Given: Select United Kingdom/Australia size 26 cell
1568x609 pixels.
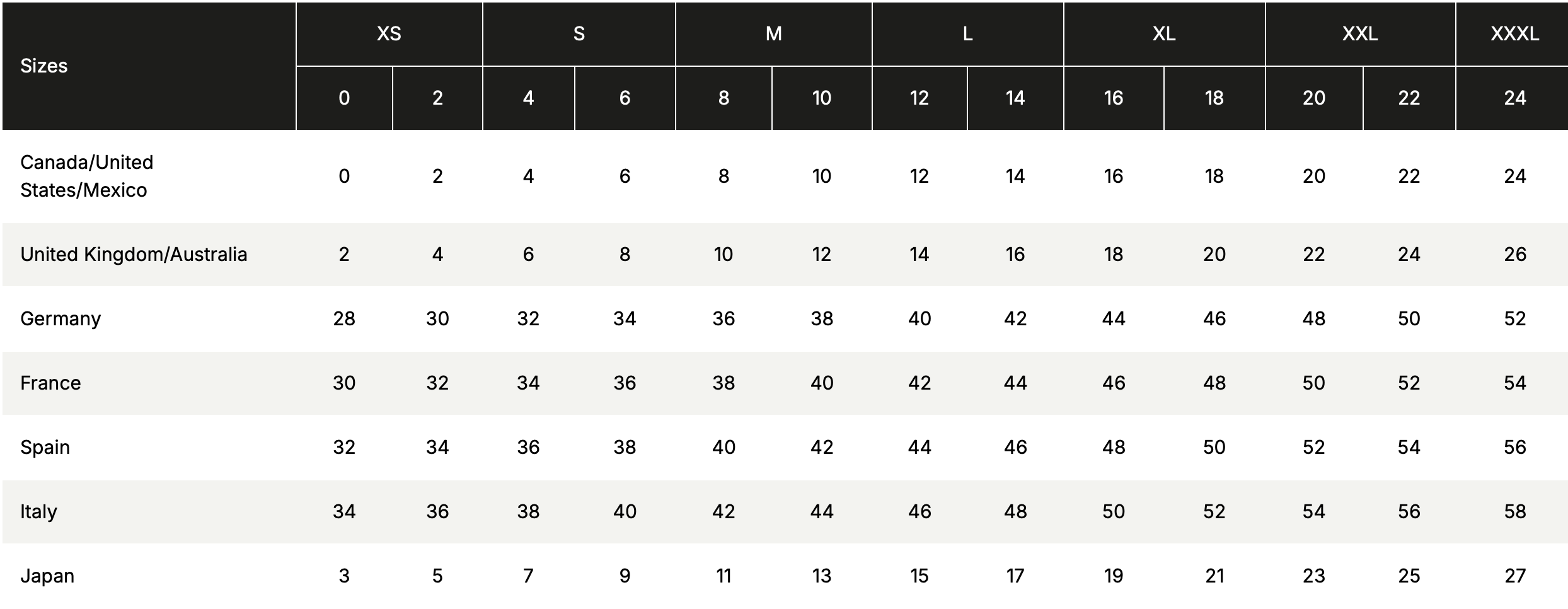Looking at the screenshot, I should [x=1514, y=254].
